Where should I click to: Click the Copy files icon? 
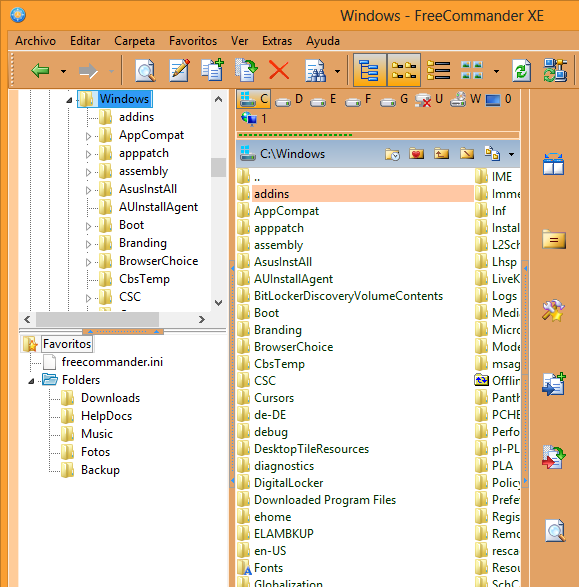point(213,70)
